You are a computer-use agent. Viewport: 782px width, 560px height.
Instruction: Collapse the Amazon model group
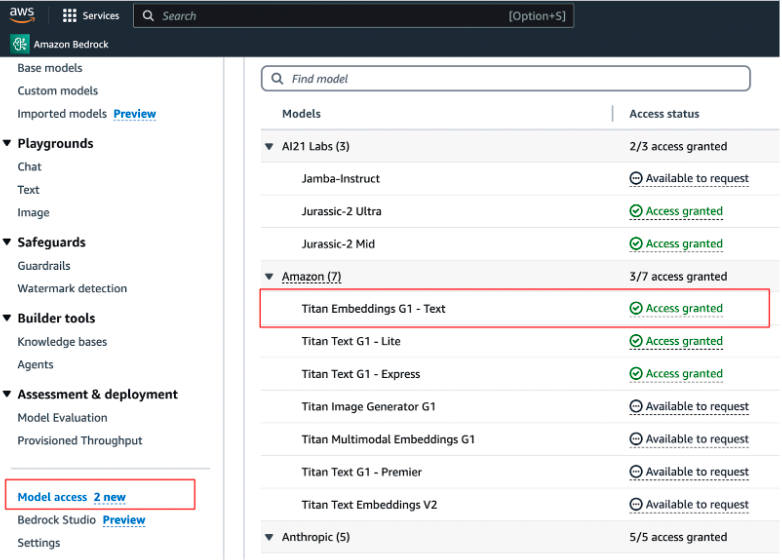pos(268,277)
